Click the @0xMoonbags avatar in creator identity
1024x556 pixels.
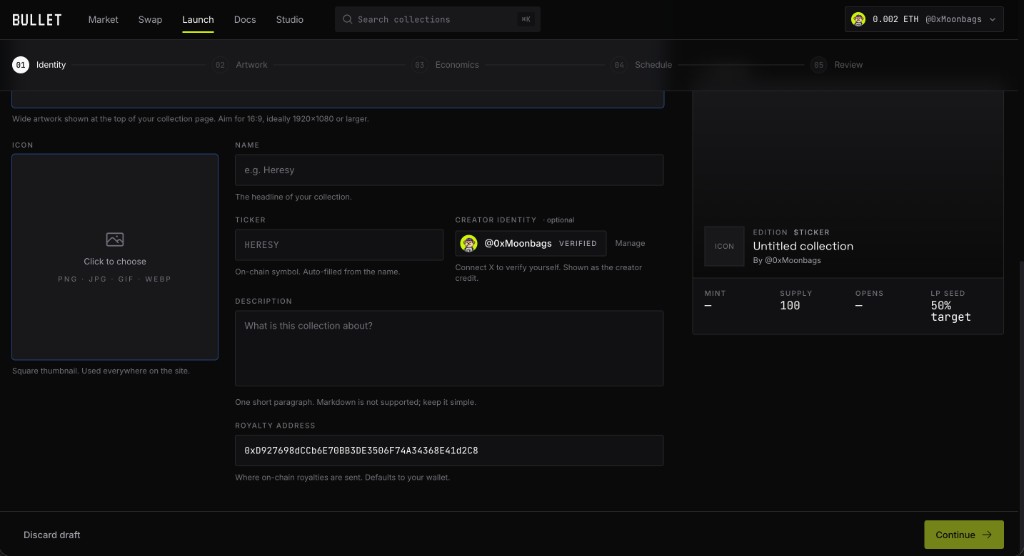pyautogui.click(x=469, y=244)
